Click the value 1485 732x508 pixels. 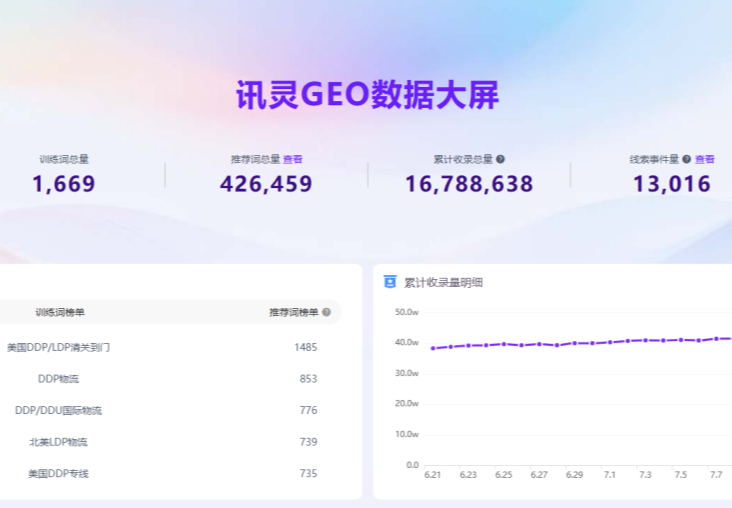point(306,347)
